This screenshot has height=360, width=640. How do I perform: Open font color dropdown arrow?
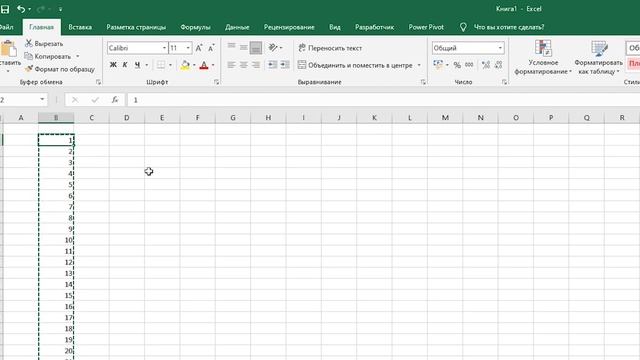[x=213, y=65]
